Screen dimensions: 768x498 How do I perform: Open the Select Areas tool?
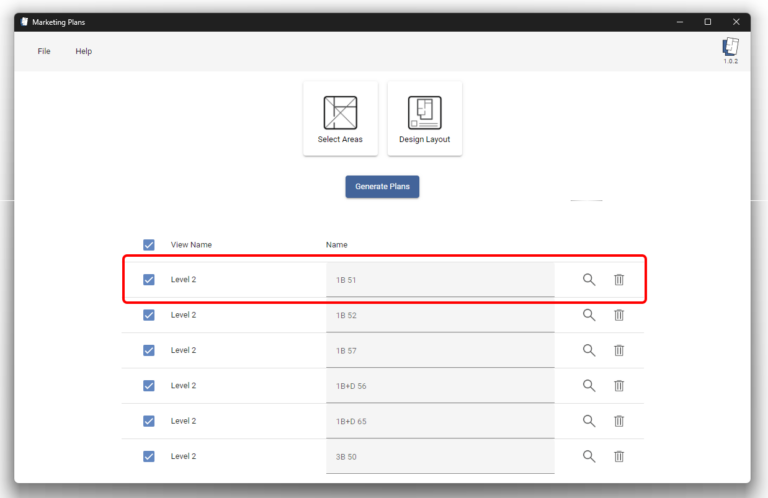[340, 119]
